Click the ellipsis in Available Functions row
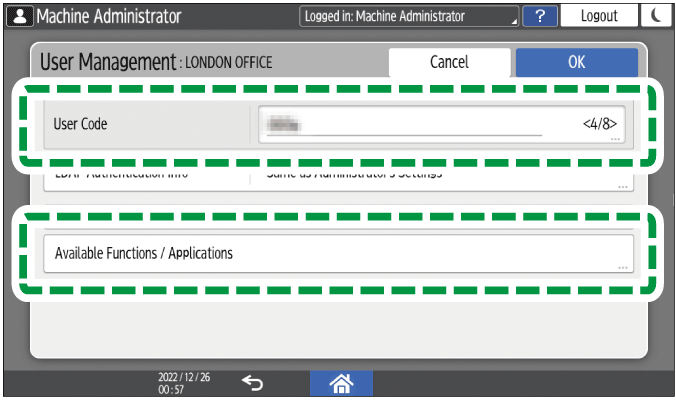Image resolution: width=676 pixels, height=400 pixels. (x=623, y=267)
